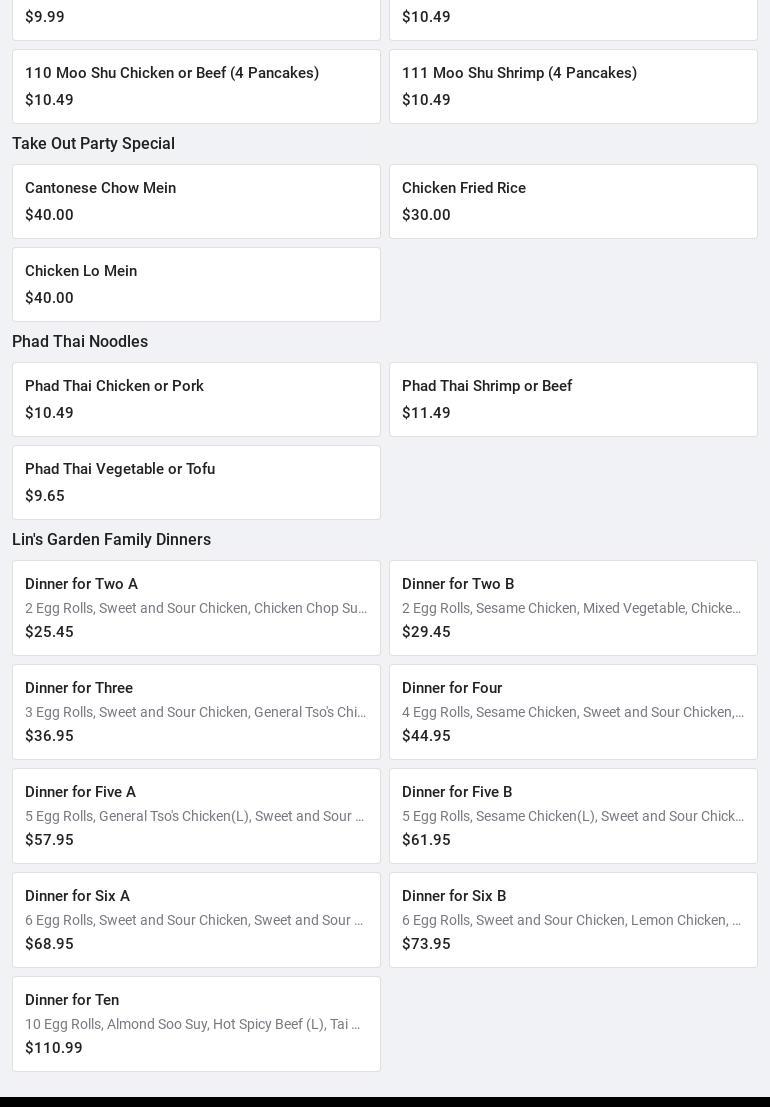Open the Dinner for Three card
The width and height of the screenshot is (770, 1107).
click(x=196, y=711)
